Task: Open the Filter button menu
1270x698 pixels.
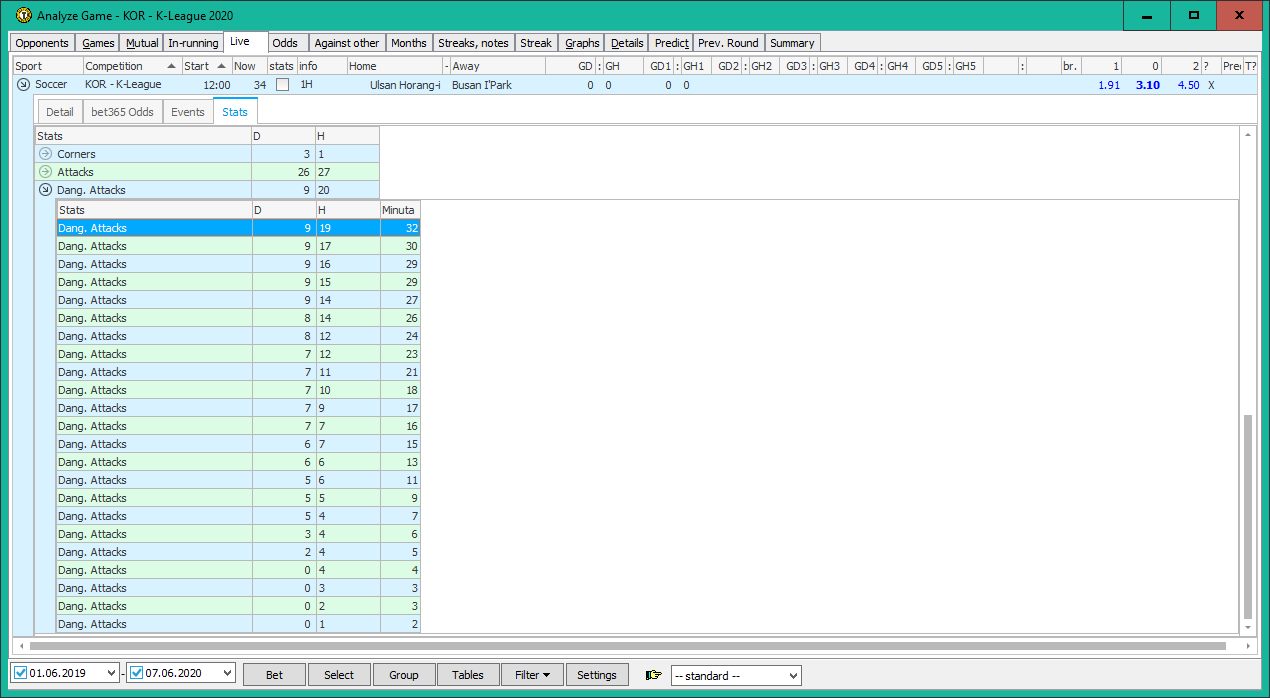Action: coord(532,675)
